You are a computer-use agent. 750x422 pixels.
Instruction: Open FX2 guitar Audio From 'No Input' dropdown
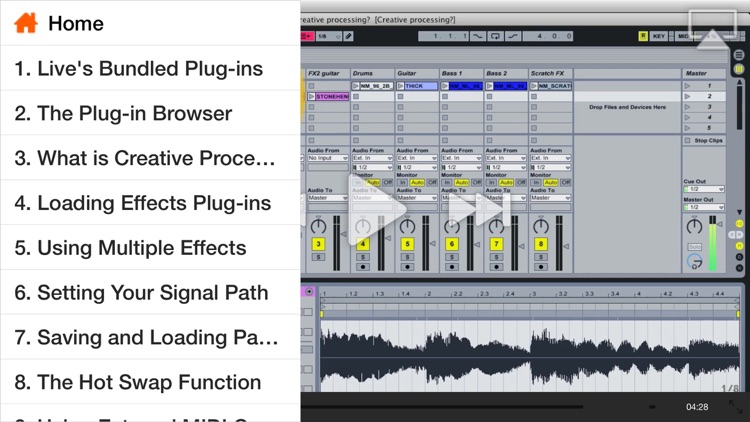(x=328, y=158)
